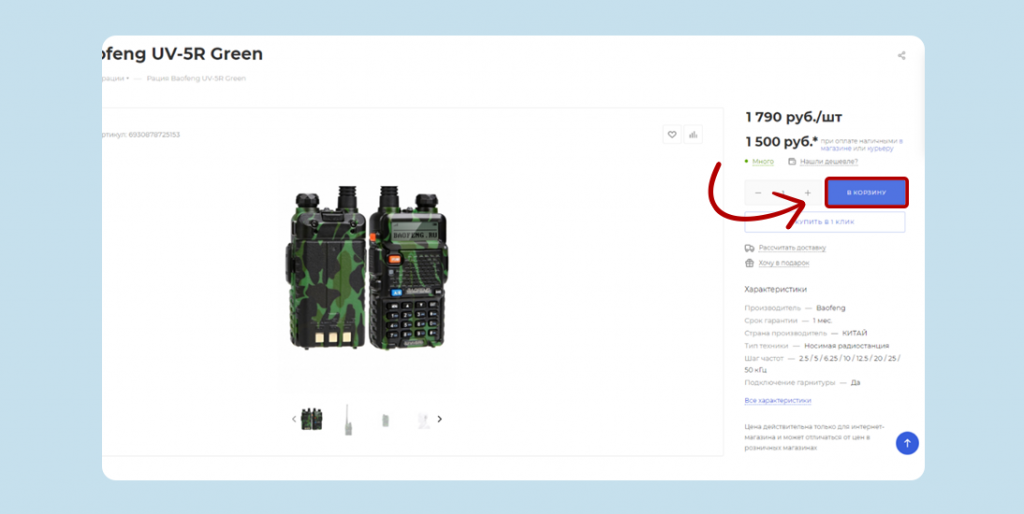This screenshot has width=1024, height=514.
Task: Click the 'Характеристики' heading
Action: (775, 289)
